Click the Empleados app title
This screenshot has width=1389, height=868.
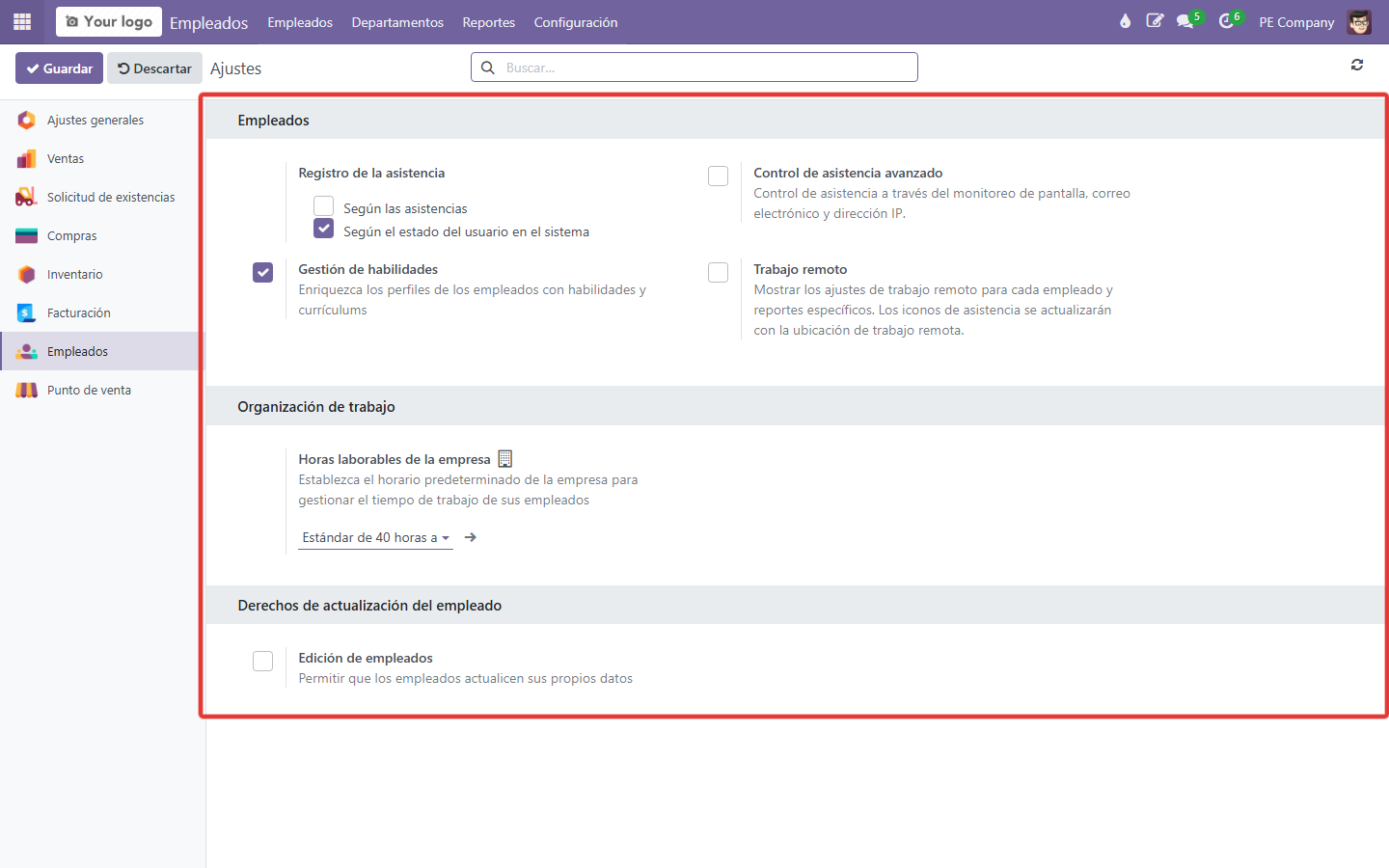coord(208,22)
